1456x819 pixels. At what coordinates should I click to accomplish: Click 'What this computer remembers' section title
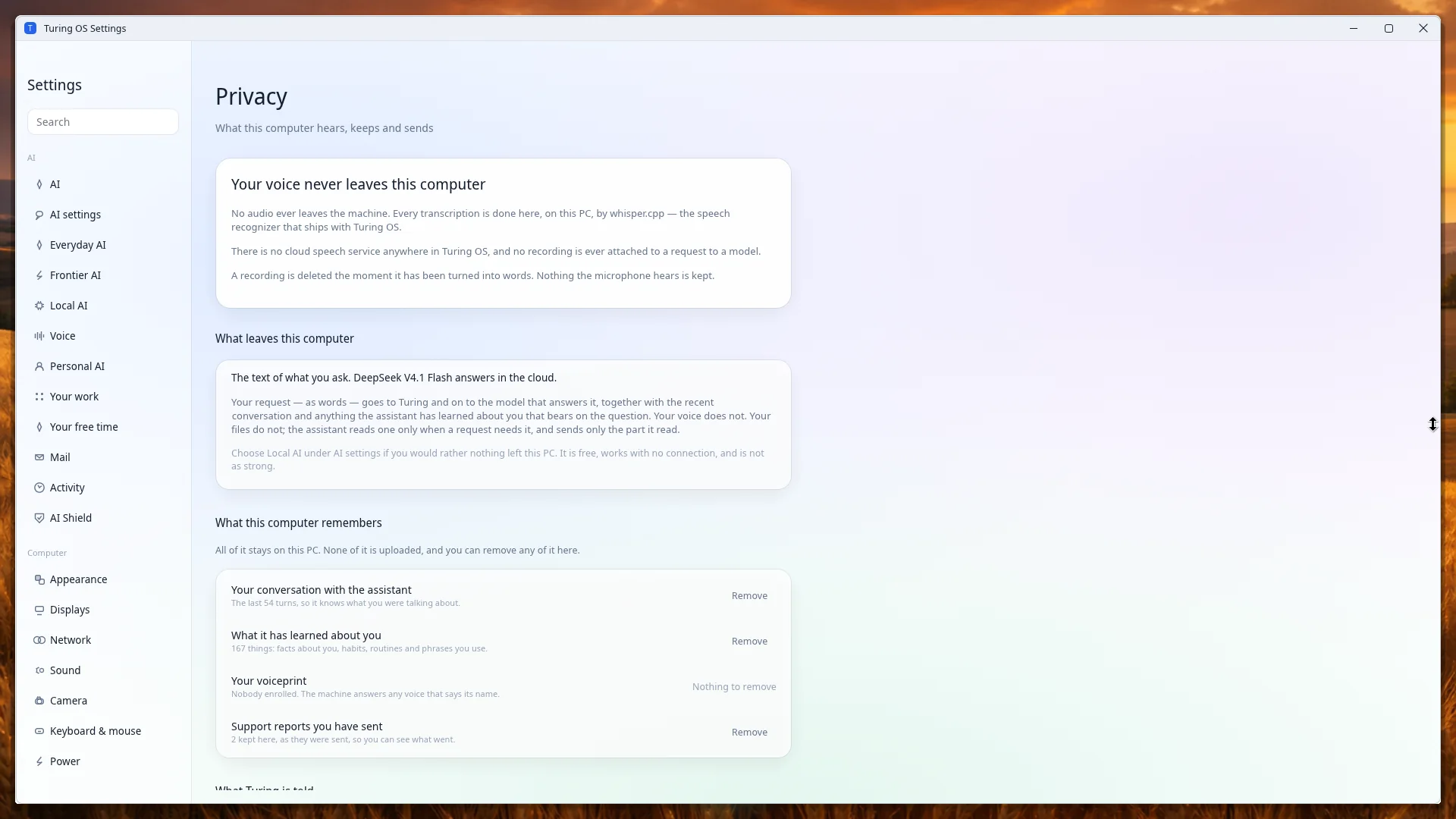tap(299, 523)
